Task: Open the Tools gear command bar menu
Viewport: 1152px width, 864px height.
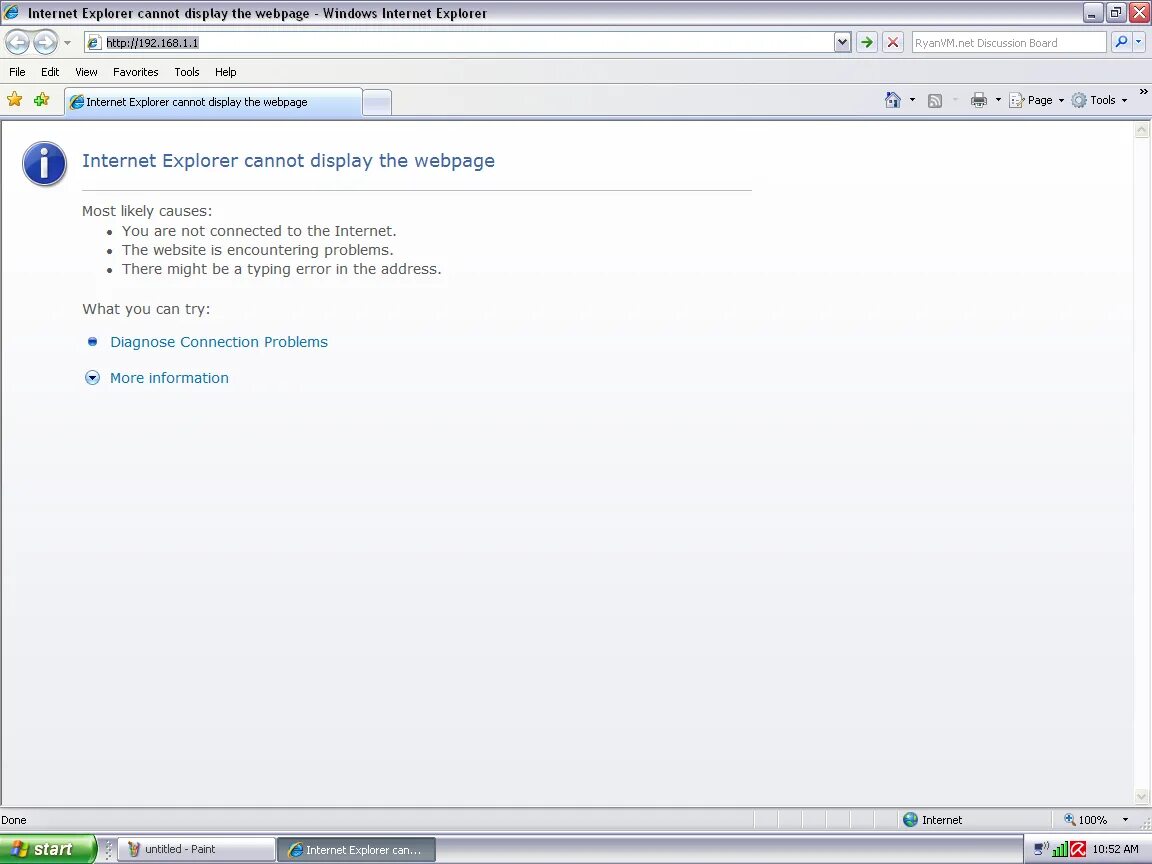Action: 1099,101
